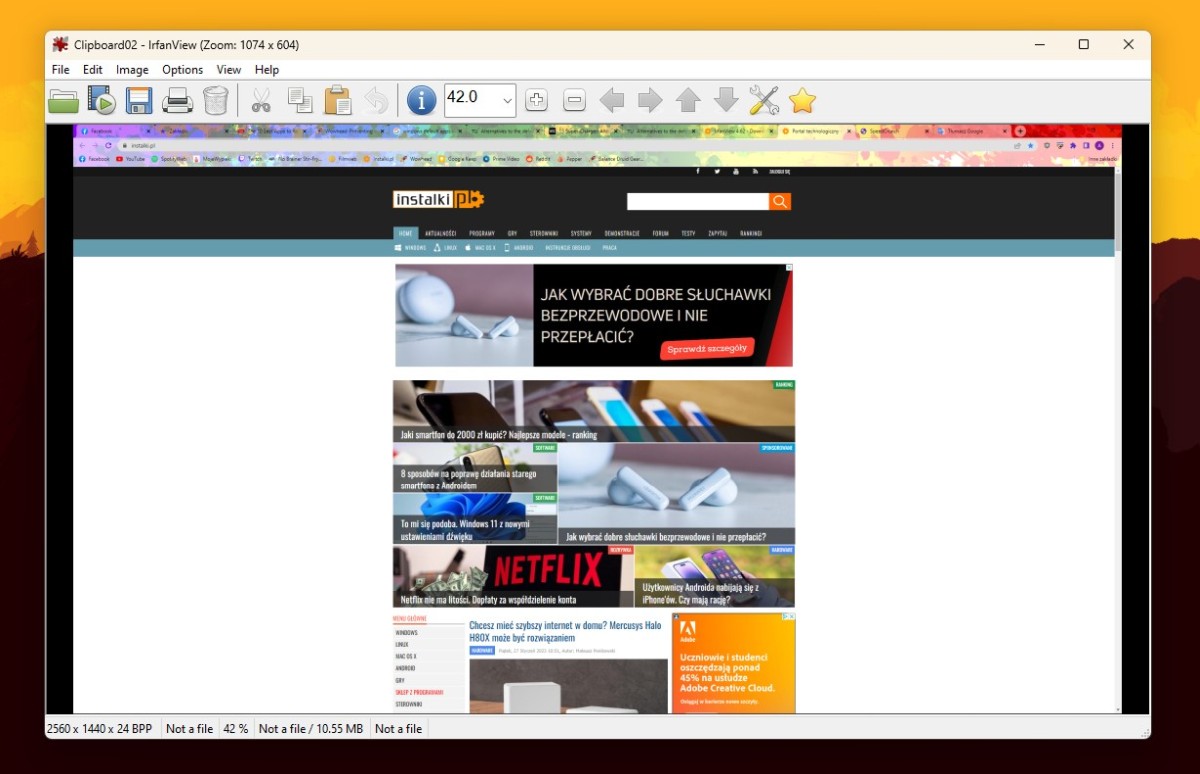Click the Print toolbar icon
The image size is (1200, 774).
click(x=177, y=100)
